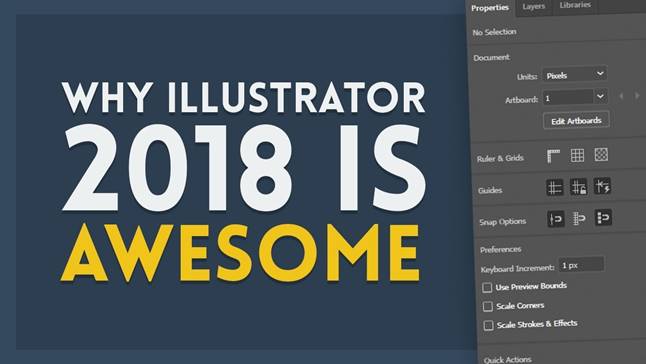Enable Snap to Grid icon in Snap Options

tap(579, 218)
